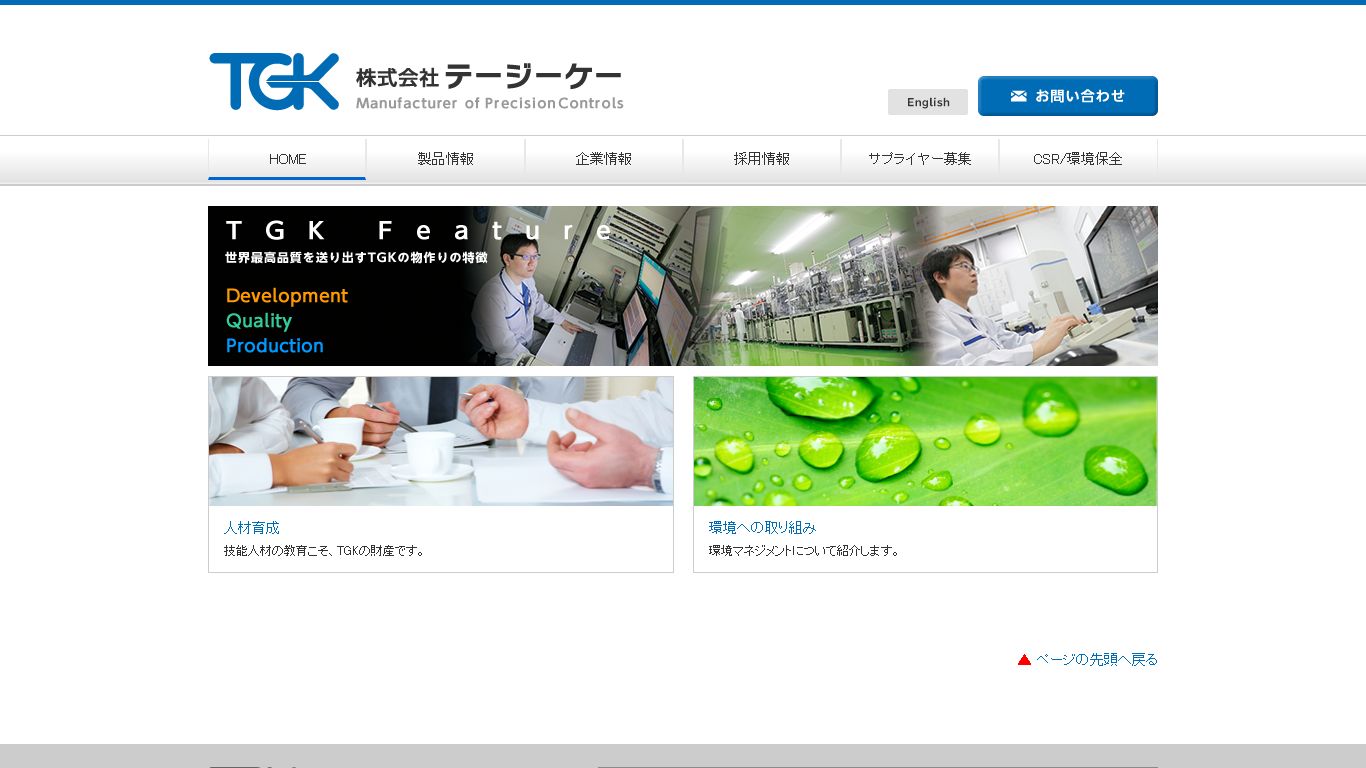Open the CSR/環境保全 menu item

(1078, 159)
